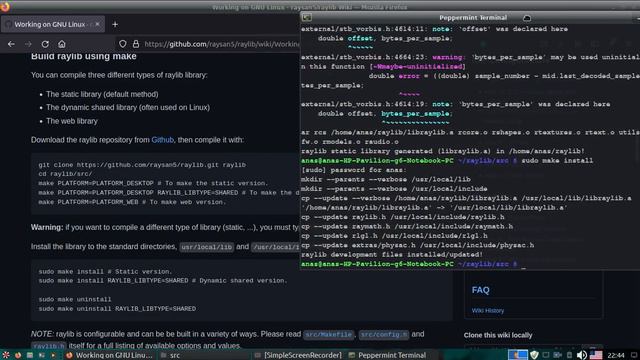Click the '-Wmaybe-uninitialized' warning text

pyautogui.click(x=418, y=67)
